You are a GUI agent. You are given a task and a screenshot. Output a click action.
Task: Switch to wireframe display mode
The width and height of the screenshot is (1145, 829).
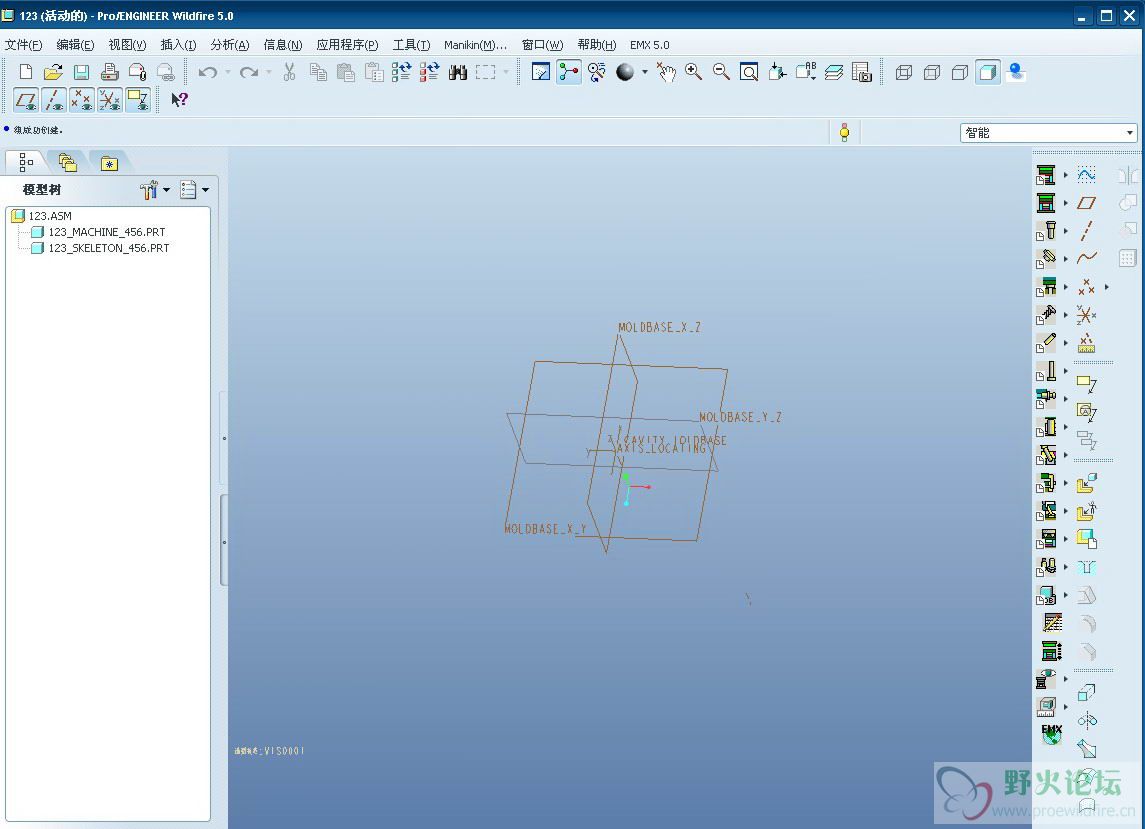point(903,72)
